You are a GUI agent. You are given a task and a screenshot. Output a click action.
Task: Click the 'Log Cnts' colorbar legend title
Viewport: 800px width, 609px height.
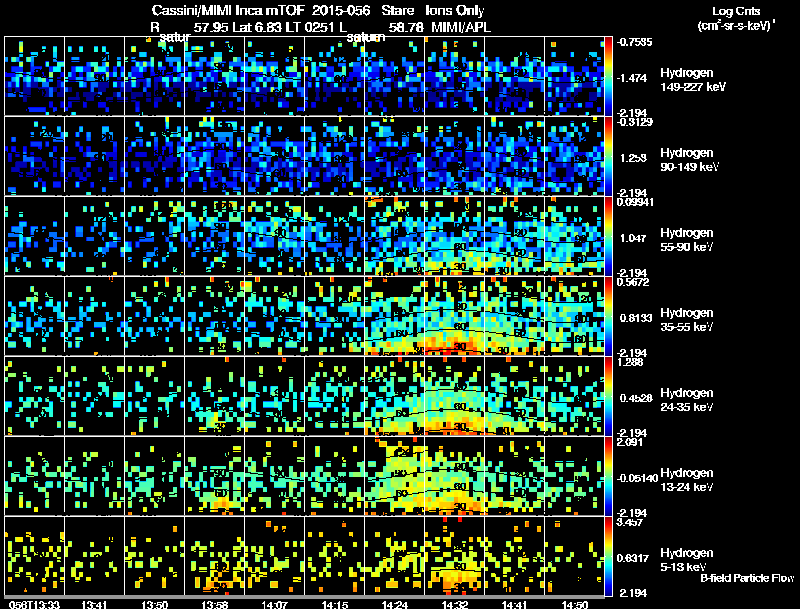[736, 11]
